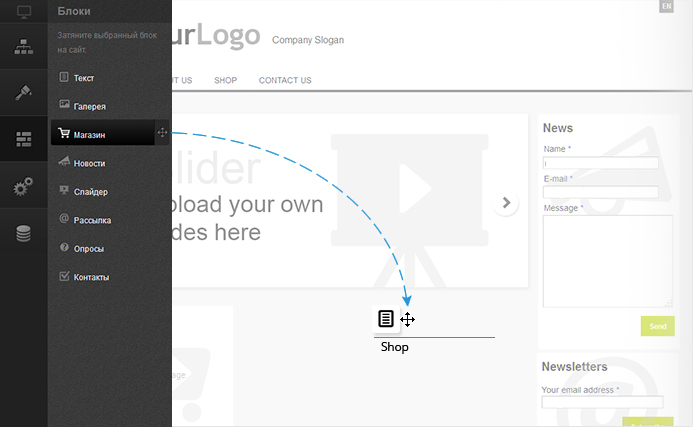Click the Message text area
693x427 pixels.
(608, 261)
